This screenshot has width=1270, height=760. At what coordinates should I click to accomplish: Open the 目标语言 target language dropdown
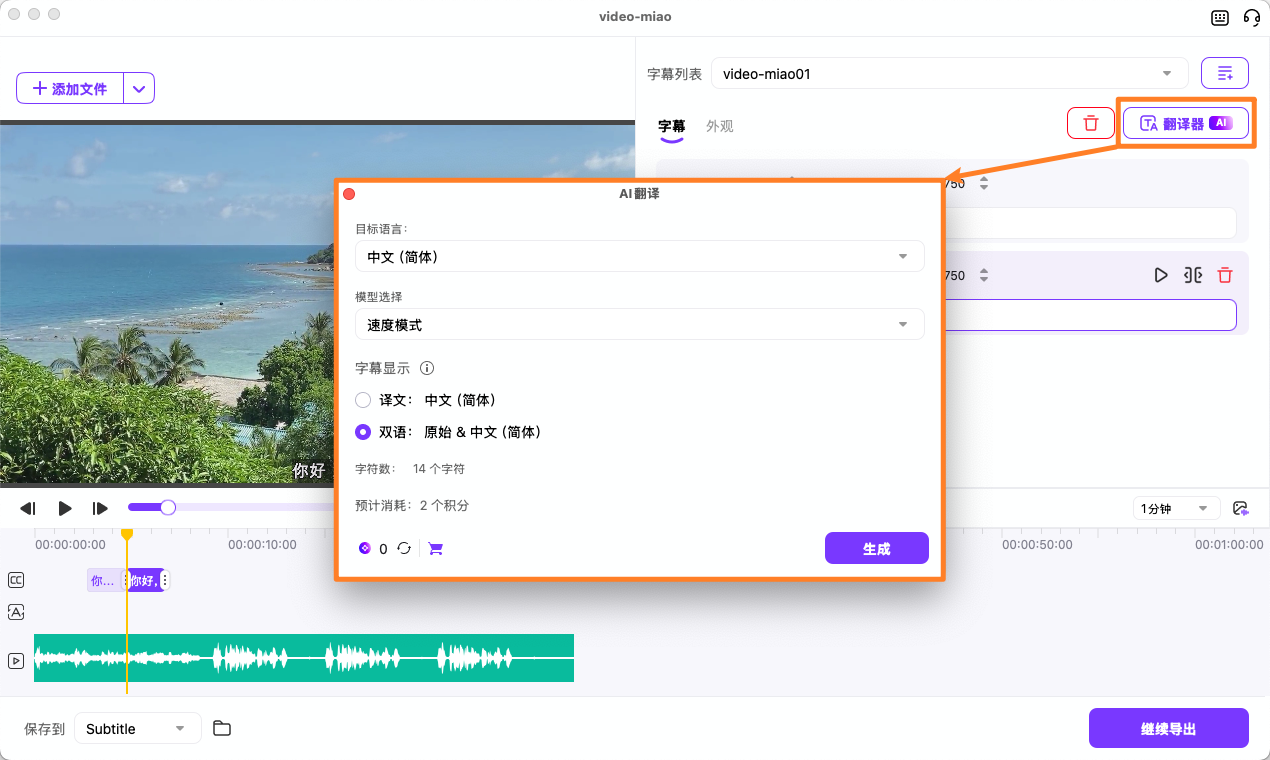click(640, 256)
